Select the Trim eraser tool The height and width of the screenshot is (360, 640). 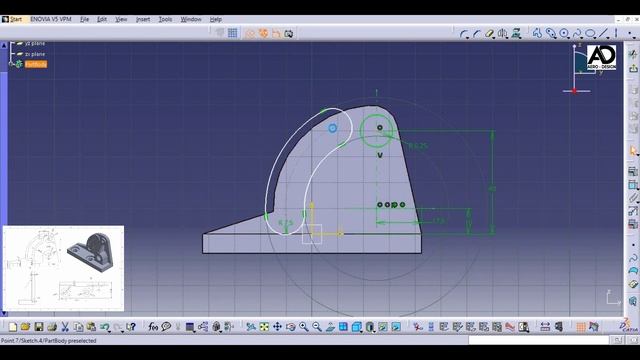[489, 33]
